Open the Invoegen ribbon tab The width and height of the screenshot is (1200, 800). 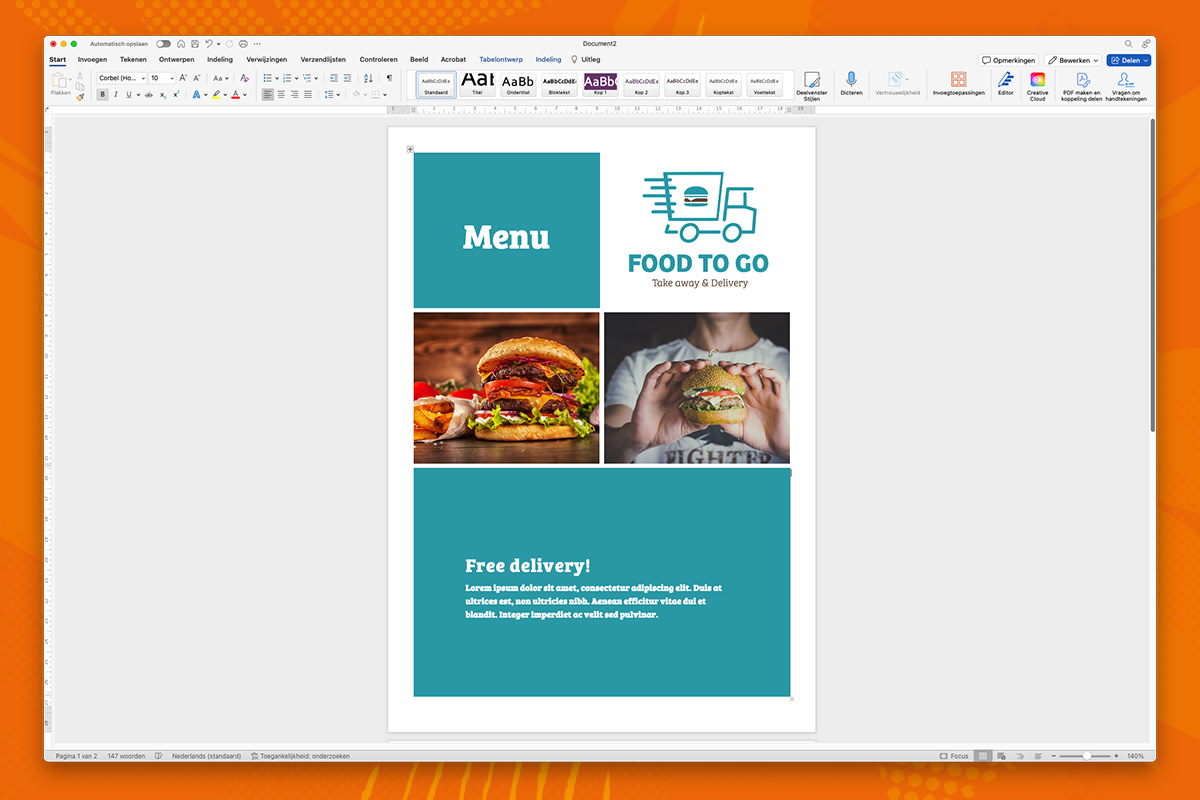[92, 59]
